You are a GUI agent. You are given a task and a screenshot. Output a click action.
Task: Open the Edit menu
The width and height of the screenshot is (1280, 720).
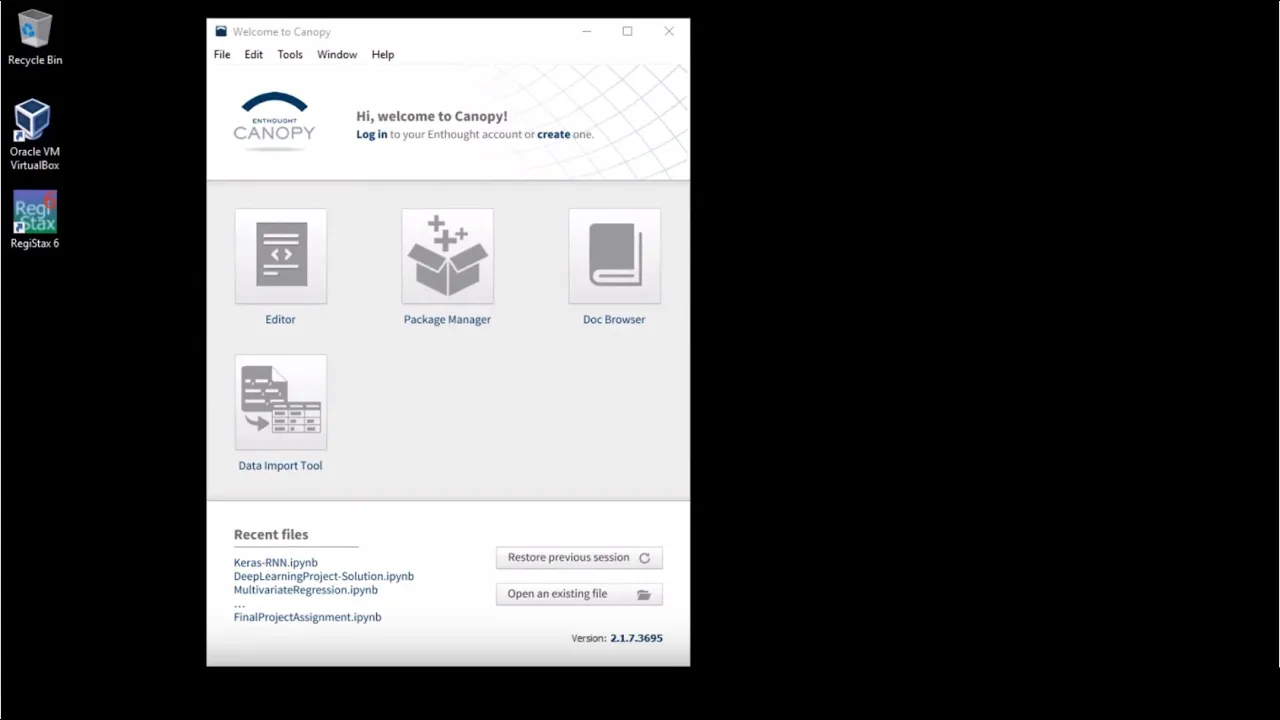(254, 55)
